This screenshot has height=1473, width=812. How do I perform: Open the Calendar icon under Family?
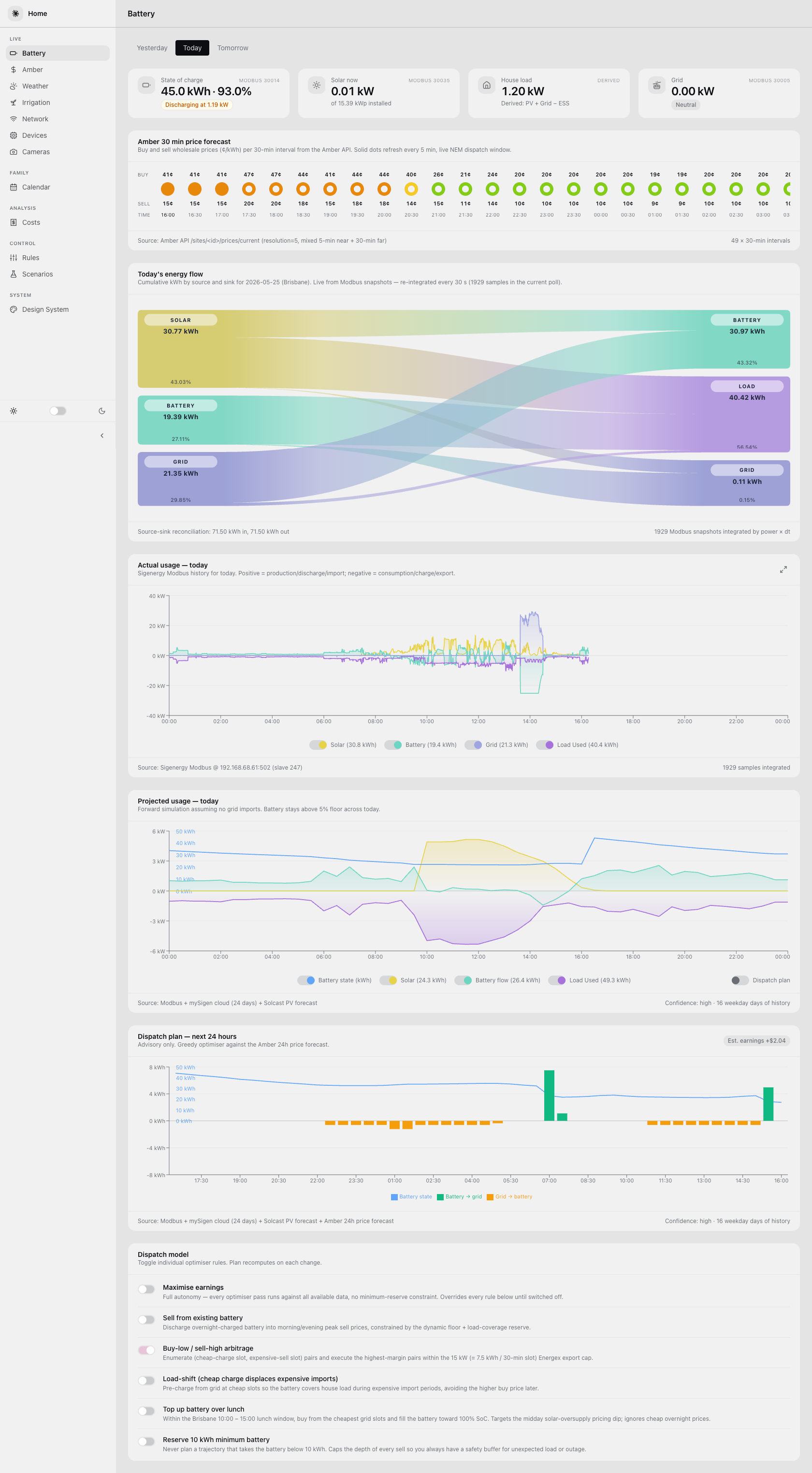13,188
